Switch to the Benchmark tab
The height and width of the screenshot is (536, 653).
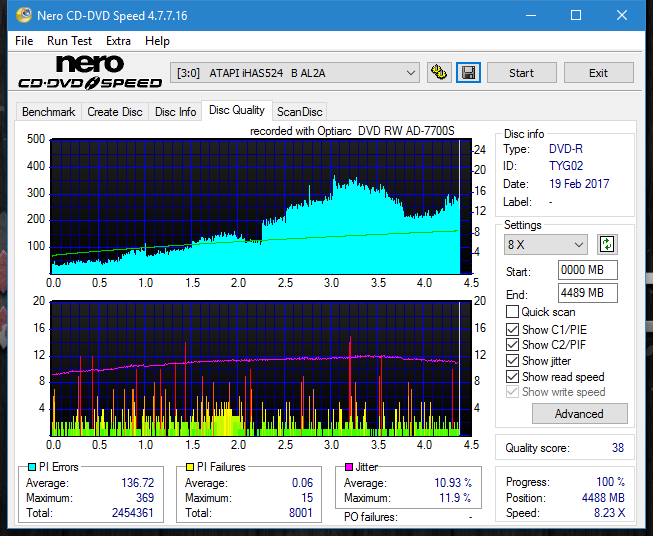49,112
